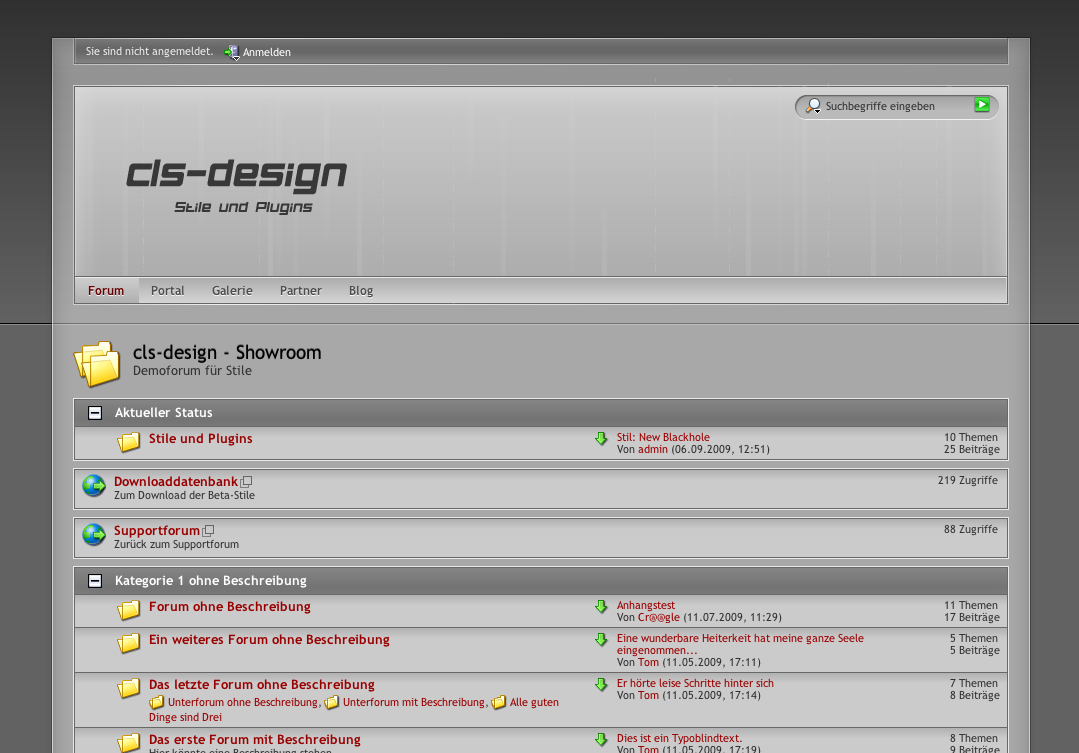Collapse Kategorie 1 ohne Beschreibung section
The image size is (1079, 753).
click(x=95, y=581)
